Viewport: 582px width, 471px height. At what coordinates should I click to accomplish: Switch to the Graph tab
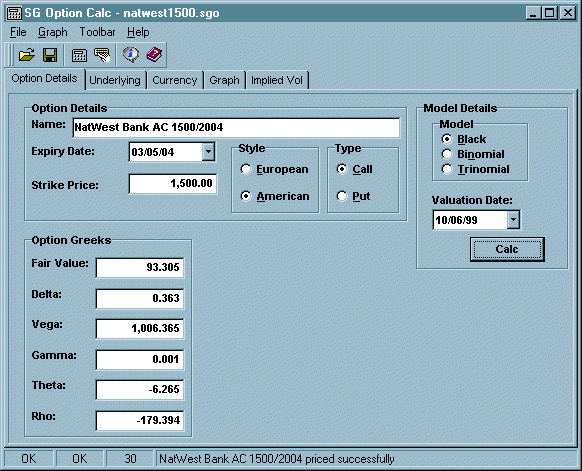[224, 80]
